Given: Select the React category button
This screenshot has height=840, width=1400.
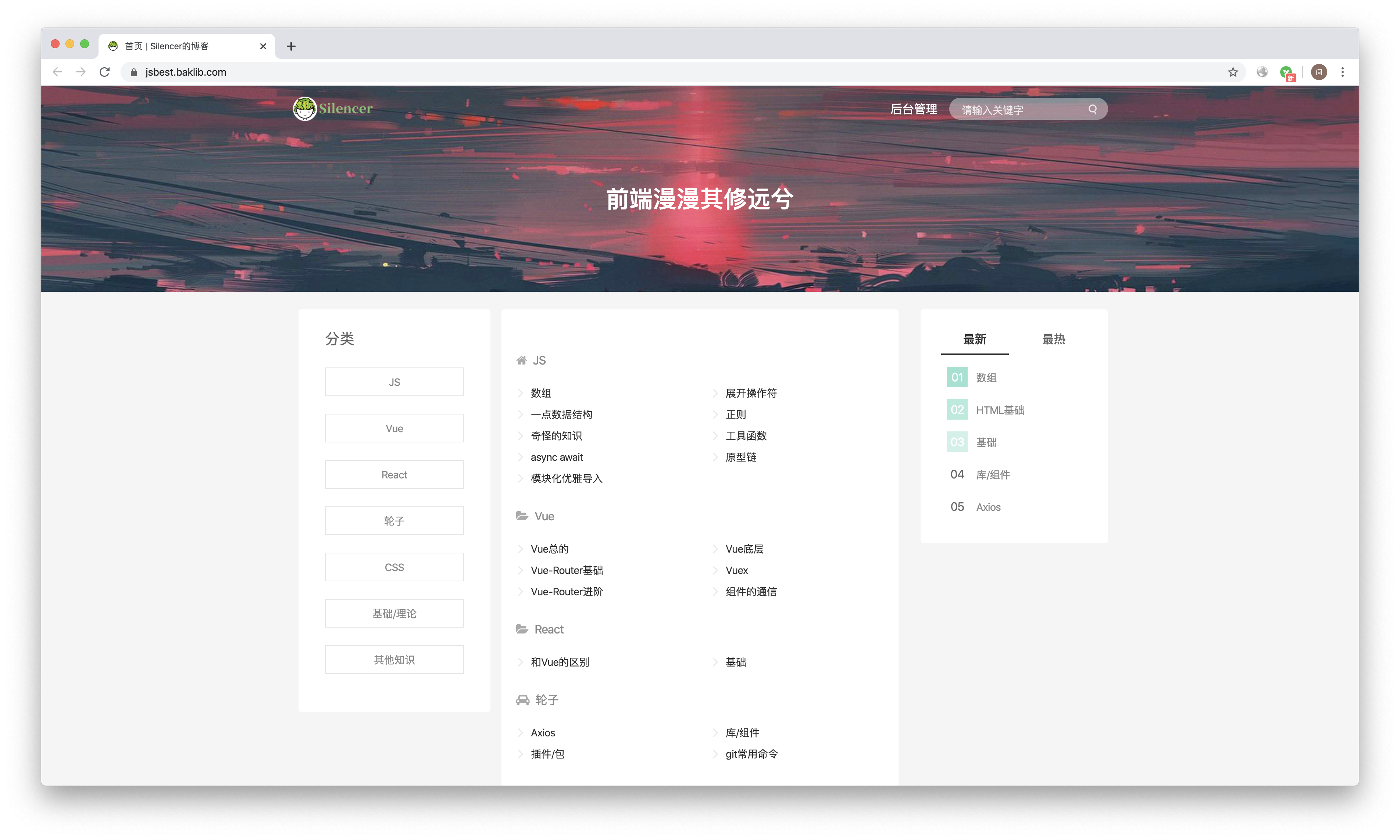Looking at the screenshot, I should (x=394, y=475).
